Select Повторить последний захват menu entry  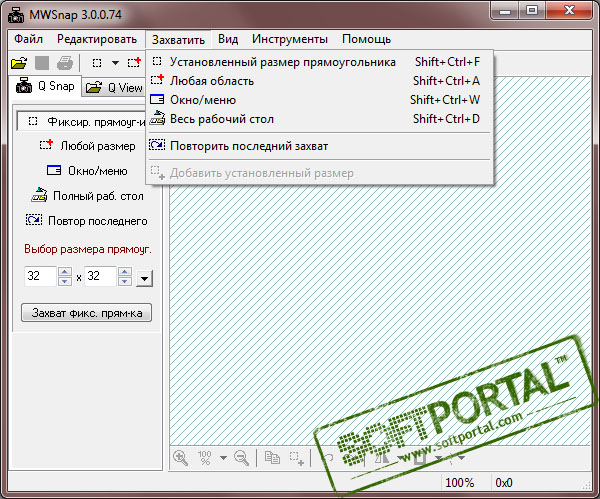tap(320, 146)
